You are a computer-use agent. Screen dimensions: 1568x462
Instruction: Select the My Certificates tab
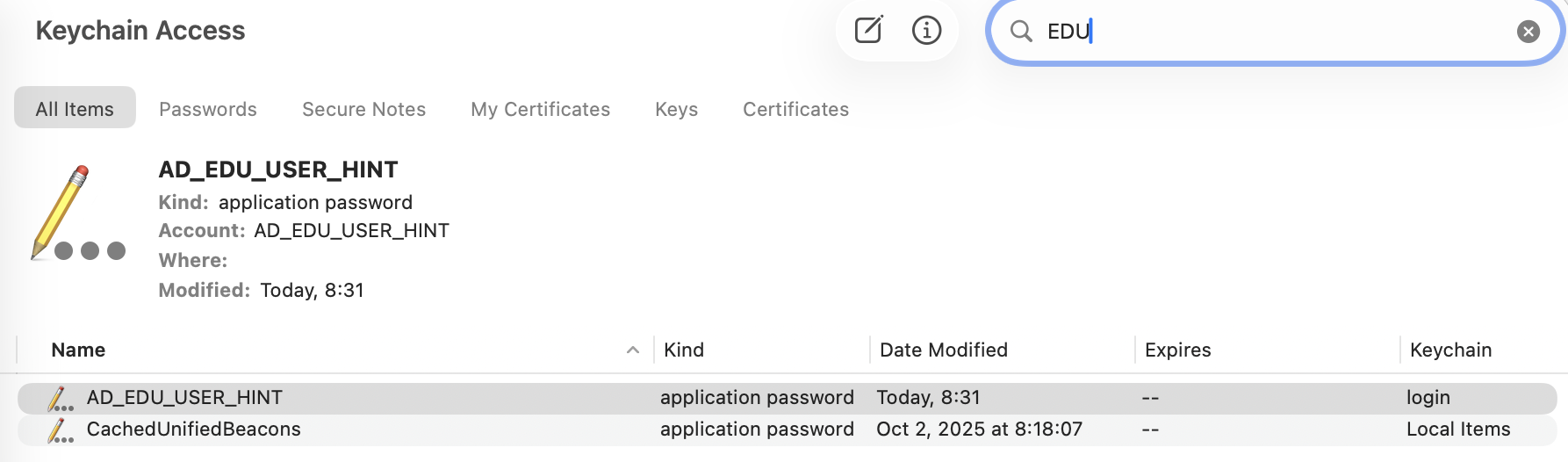[540, 109]
